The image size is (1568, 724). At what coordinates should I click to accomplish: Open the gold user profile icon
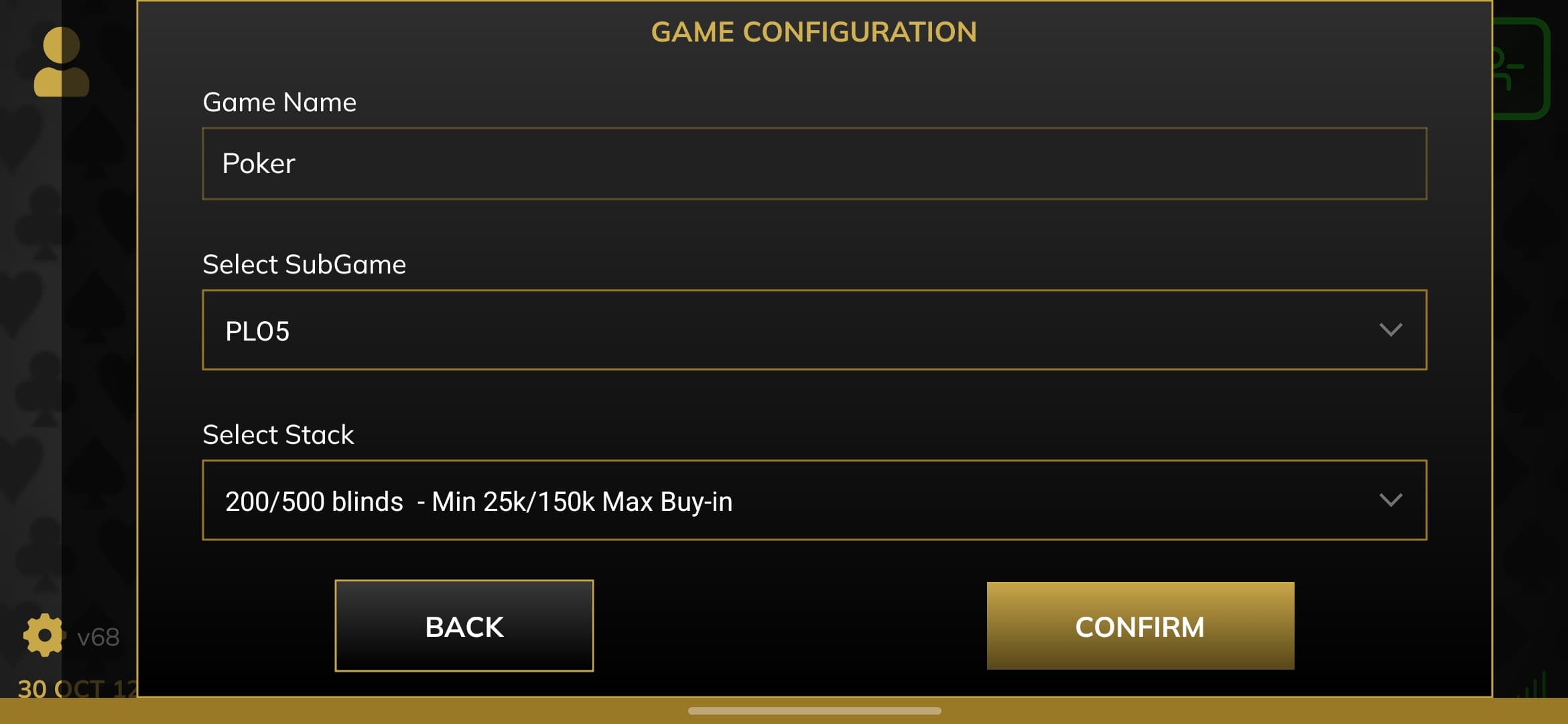61,62
